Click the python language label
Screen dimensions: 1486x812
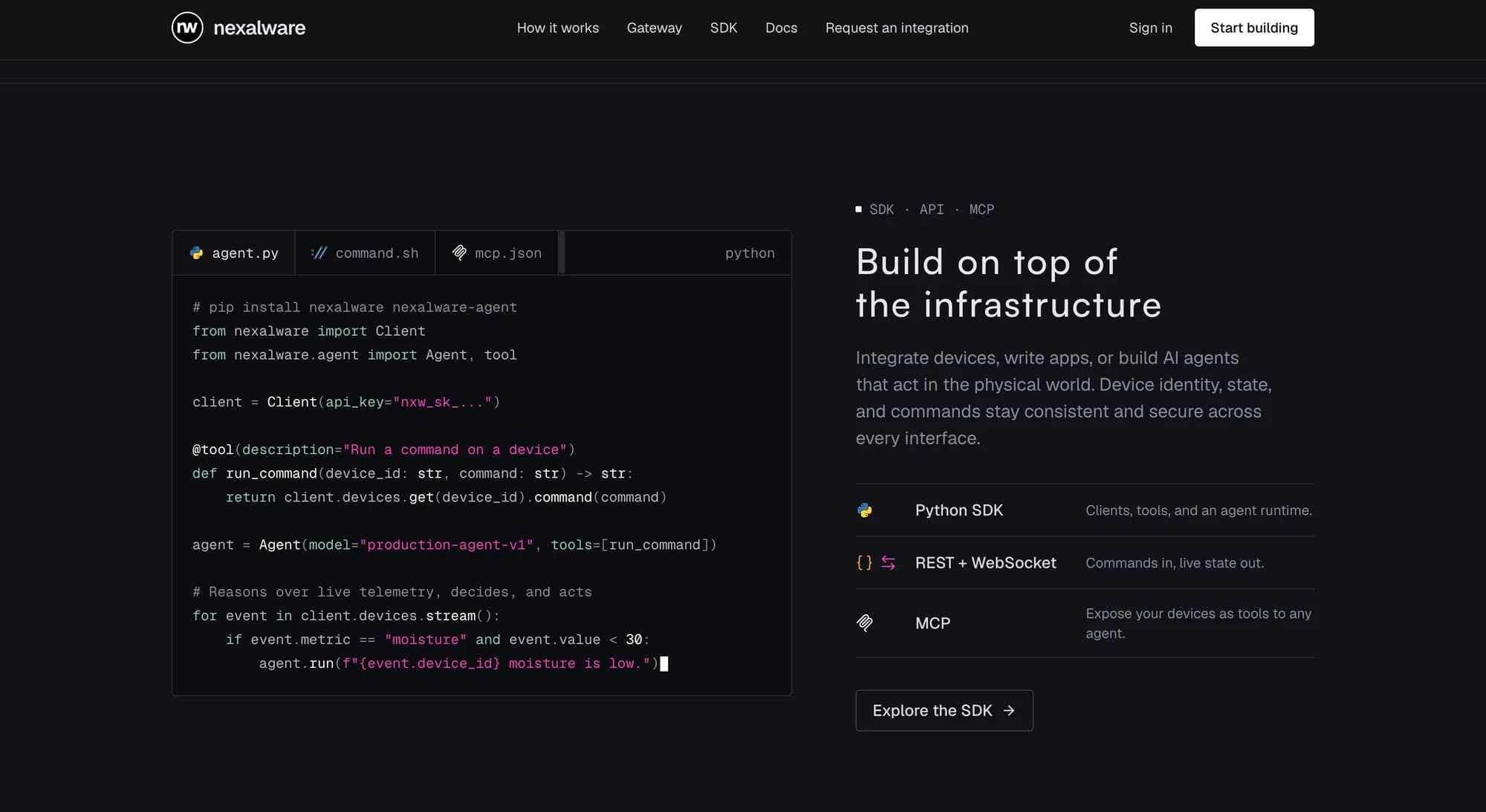[x=750, y=253]
